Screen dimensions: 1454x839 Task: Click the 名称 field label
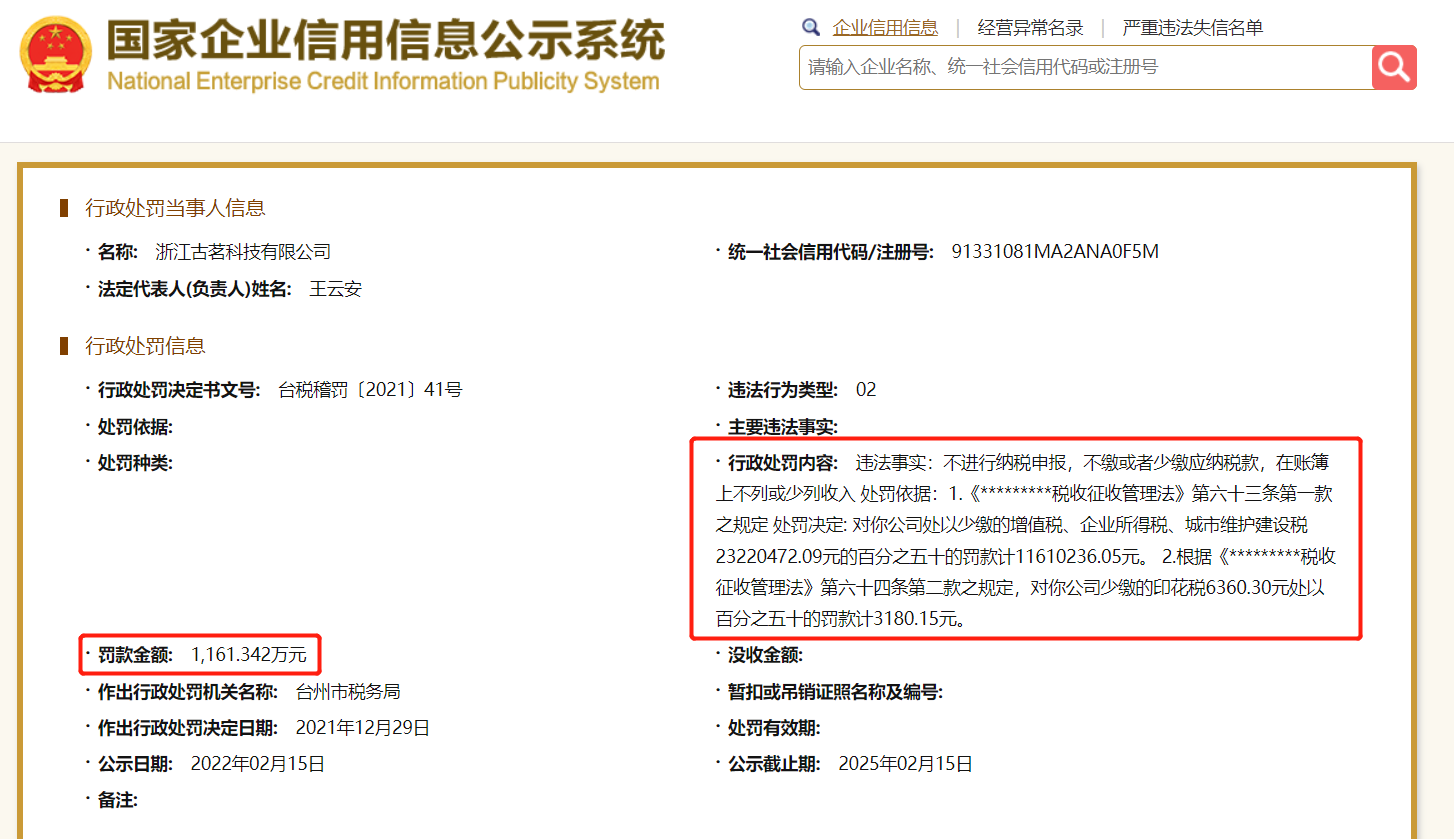tap(117, 252)
